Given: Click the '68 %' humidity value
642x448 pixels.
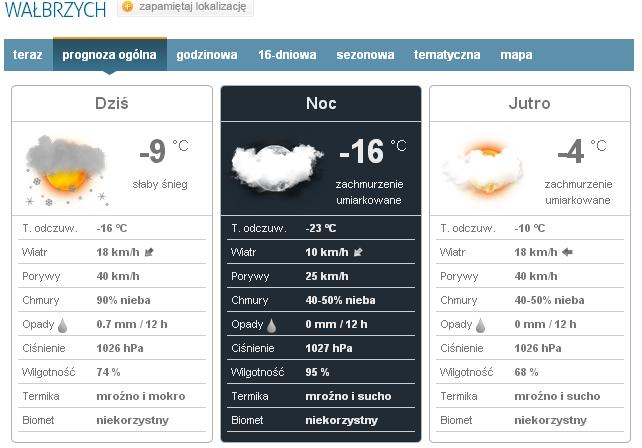Looking at the screenshot, I should point(526,372).
